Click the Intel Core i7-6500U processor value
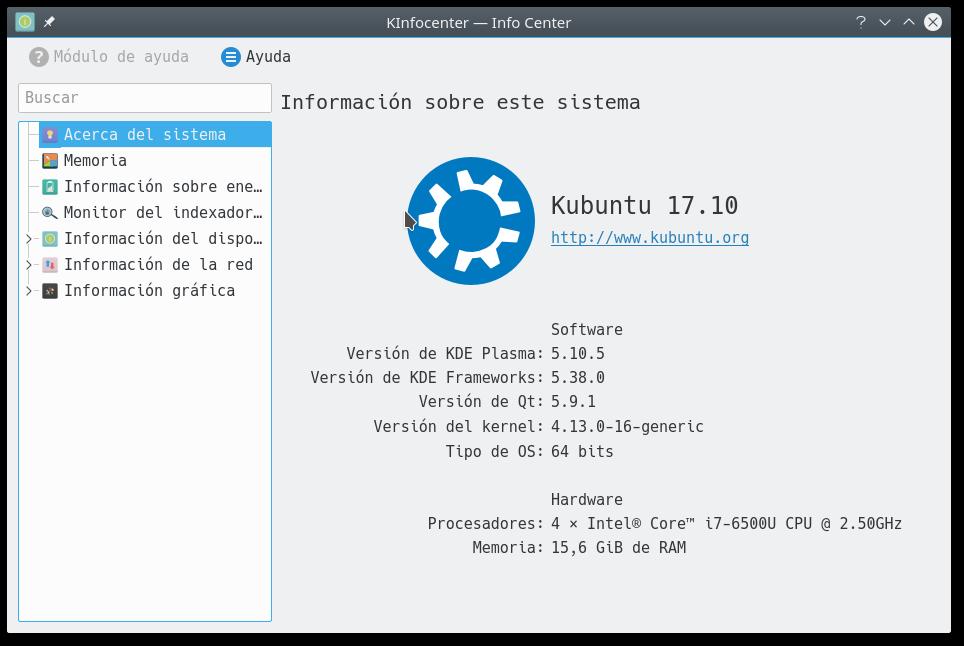 [726, 524]
